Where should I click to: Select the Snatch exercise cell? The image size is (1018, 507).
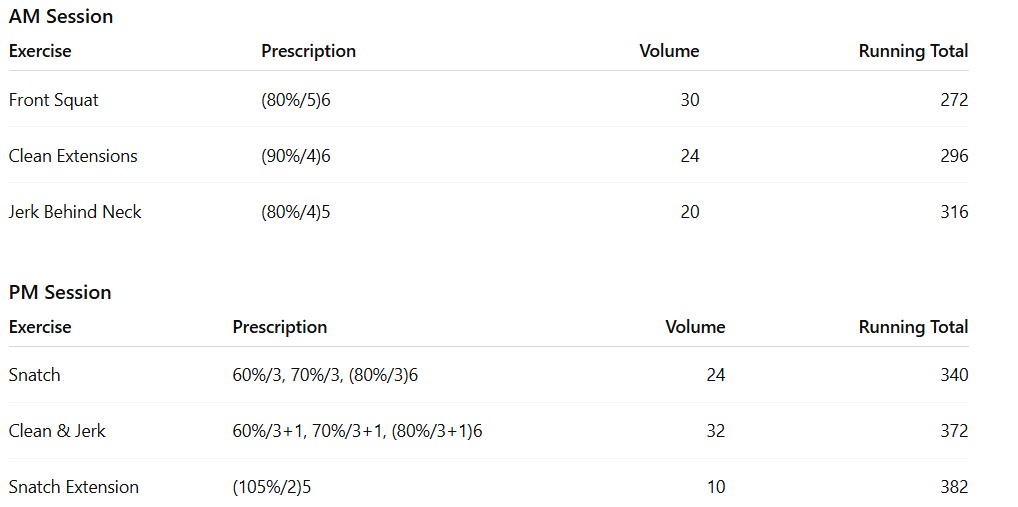point(35,375)
